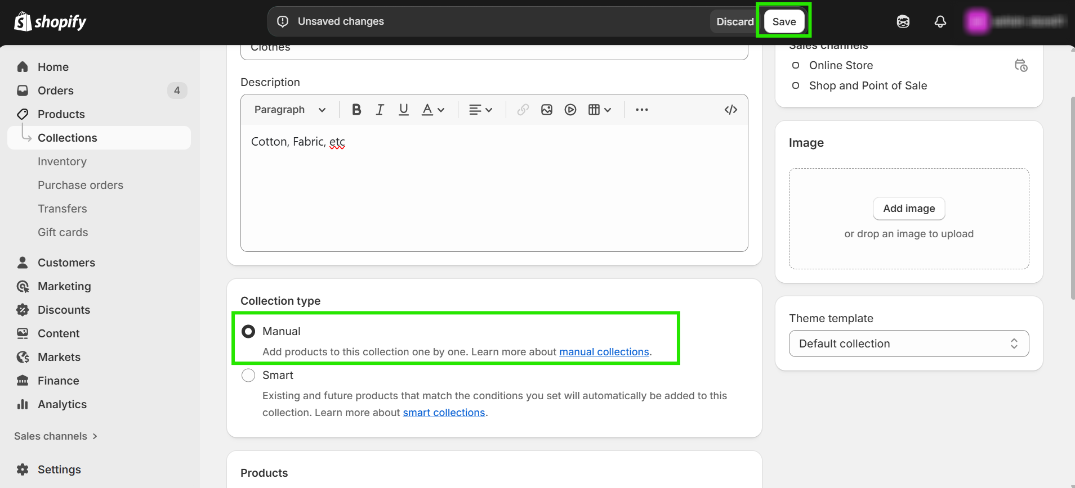Open Gift cards
Image resolution: width=1075 pixels, height=488 pixels.
(x=63, y=232)
